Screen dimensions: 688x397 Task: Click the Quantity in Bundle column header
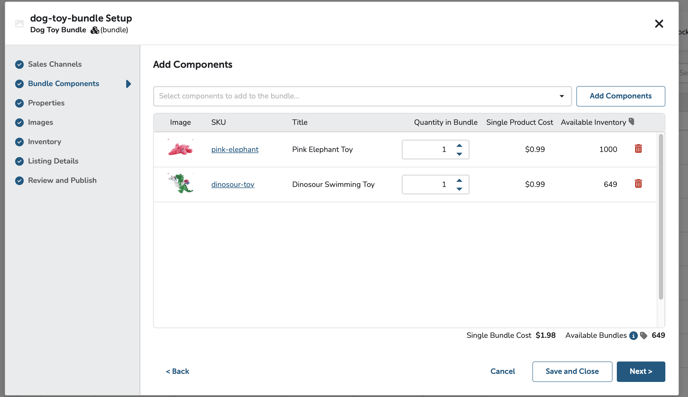click(x=445, y=122)
